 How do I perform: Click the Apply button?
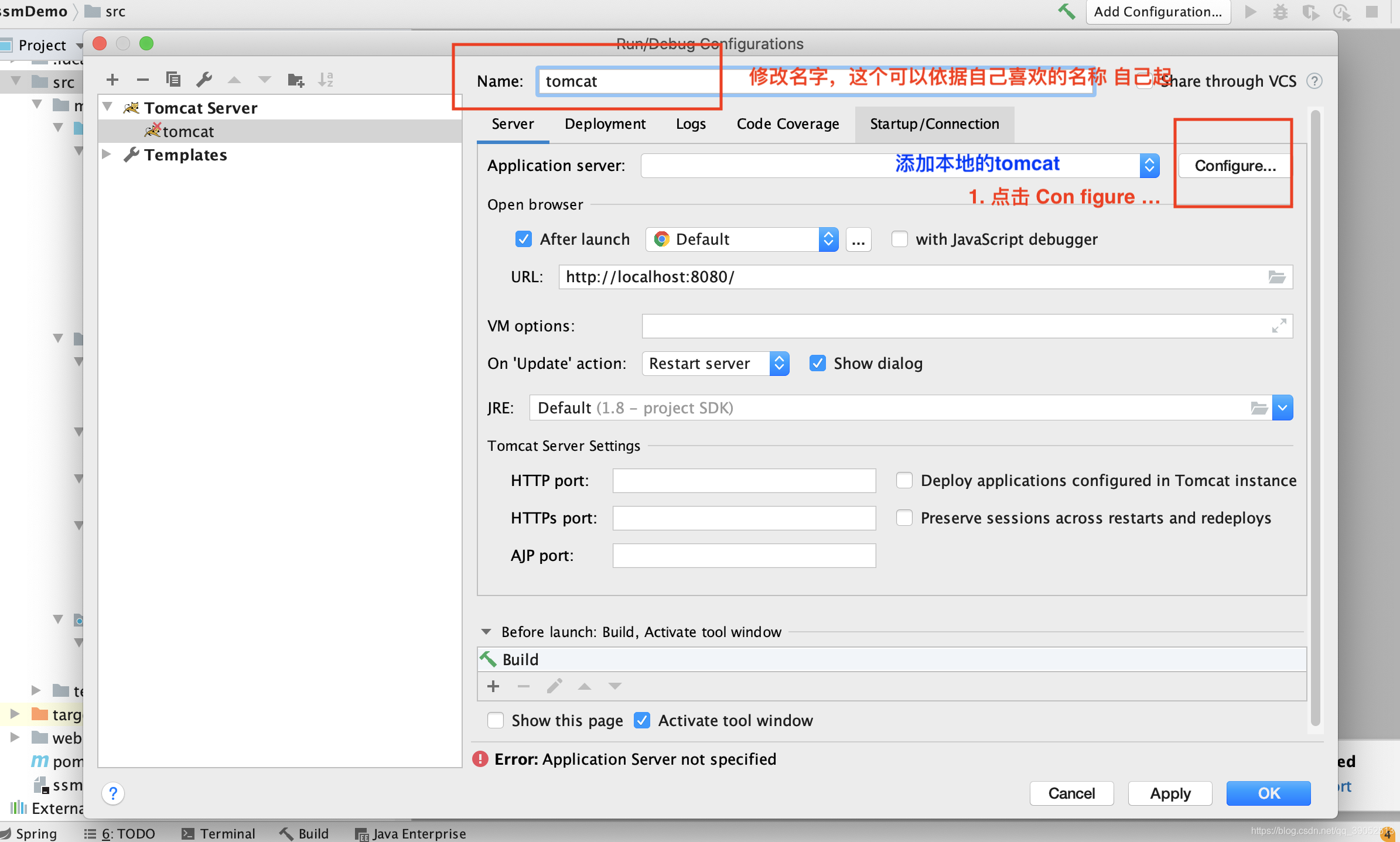[x=1170, y=793]
